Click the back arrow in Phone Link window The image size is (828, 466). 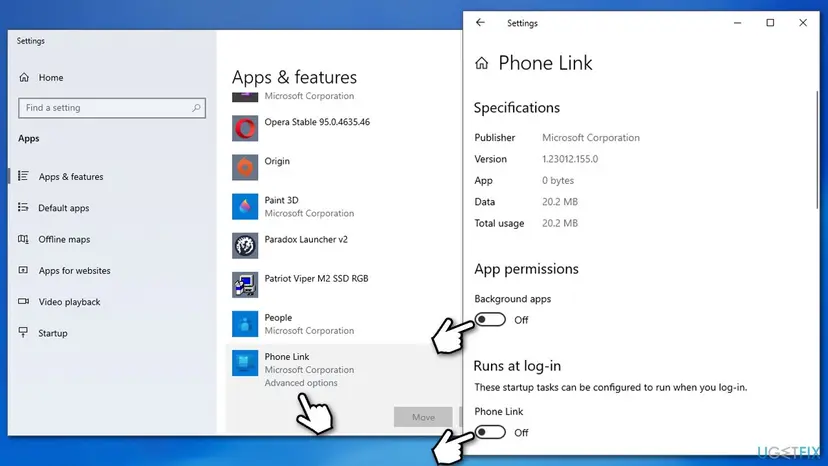tap(480, 23)
